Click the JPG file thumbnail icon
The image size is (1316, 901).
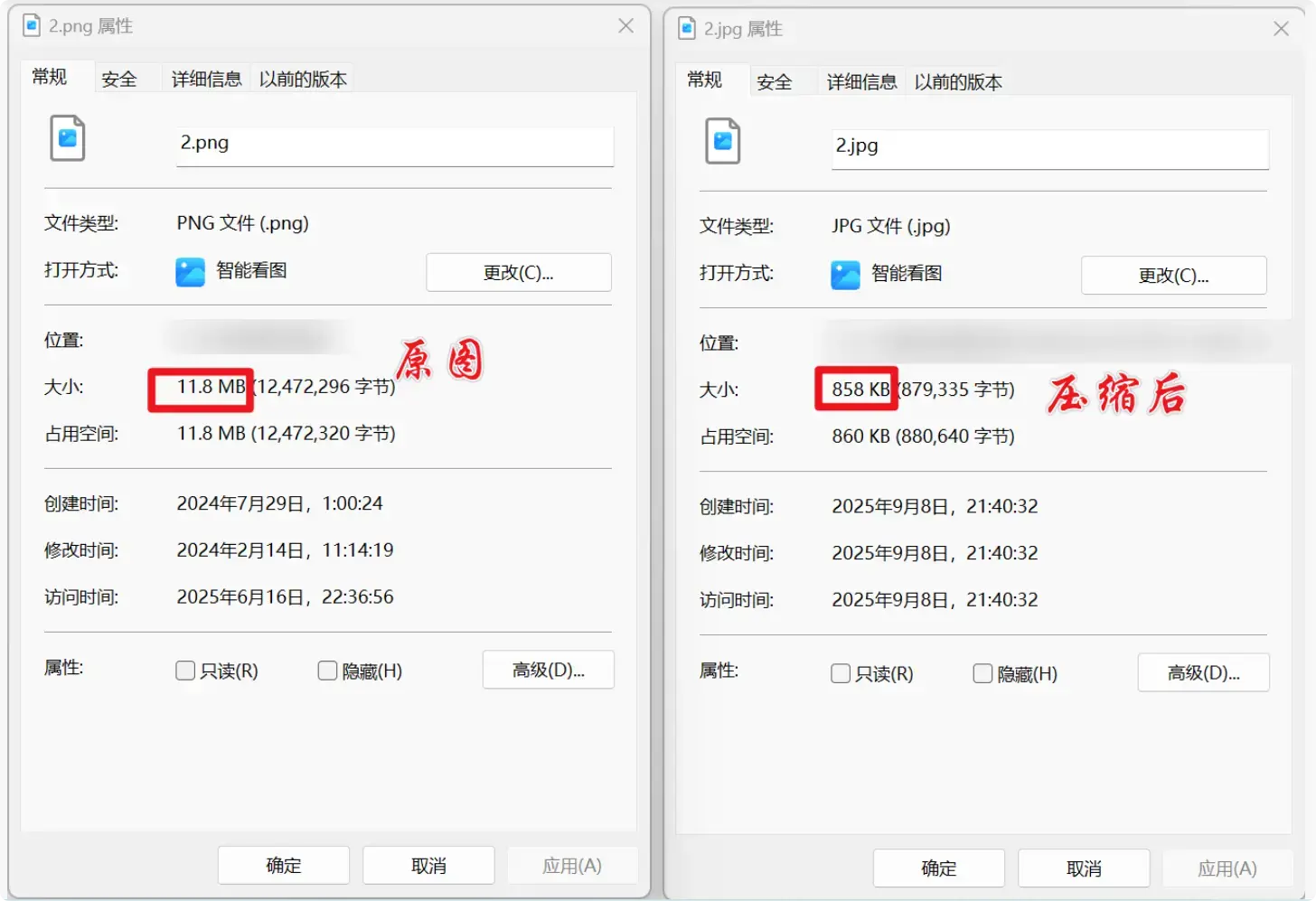tap(722, 141)
